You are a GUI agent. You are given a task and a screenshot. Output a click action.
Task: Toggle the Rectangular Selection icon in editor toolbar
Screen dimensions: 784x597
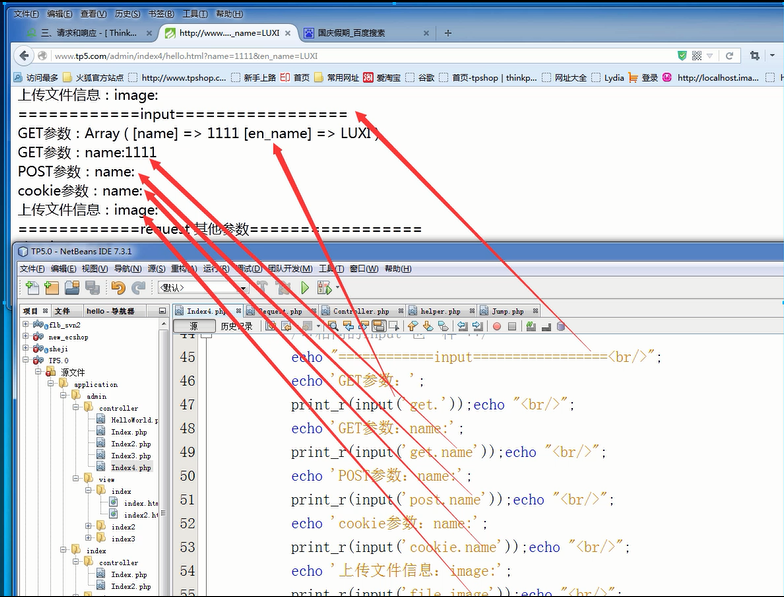[x=394, y=326]
